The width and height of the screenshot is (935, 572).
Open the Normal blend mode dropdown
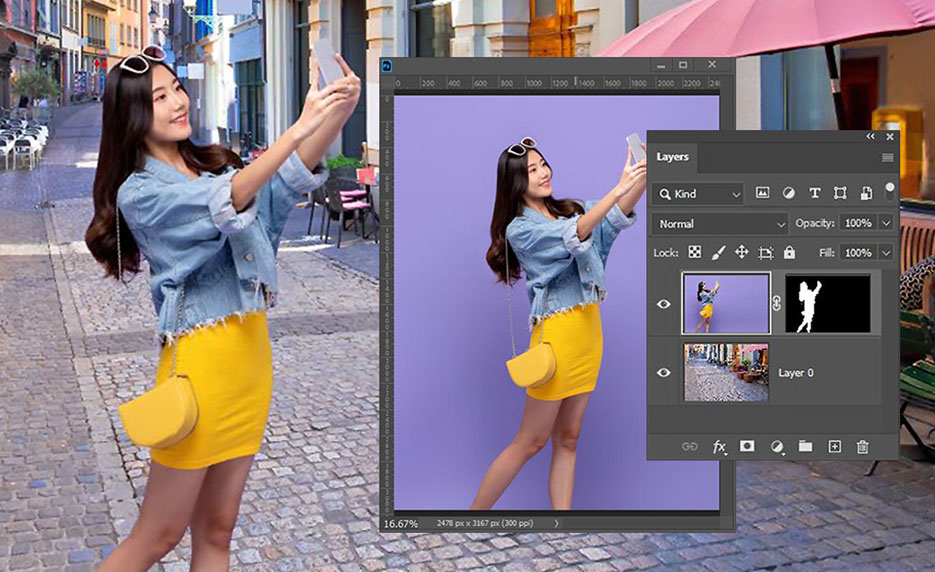pos(720,224)
